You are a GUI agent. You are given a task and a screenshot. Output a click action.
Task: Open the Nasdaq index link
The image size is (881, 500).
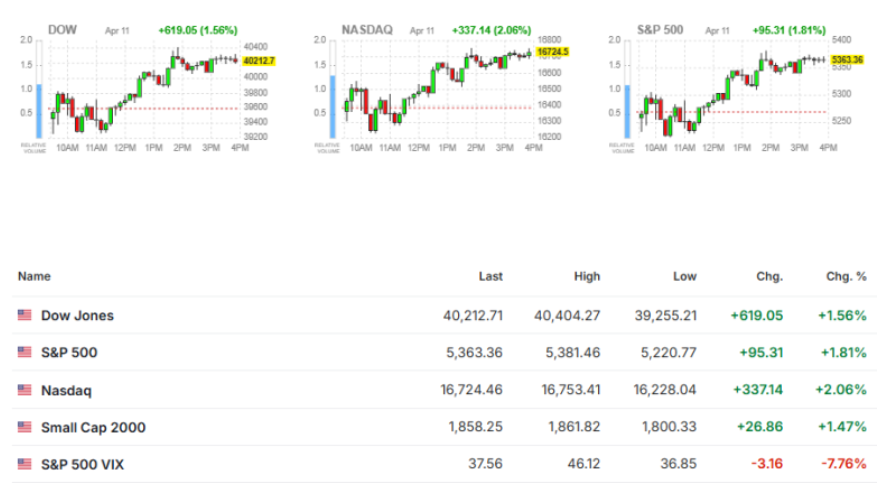tap(66, 390)
